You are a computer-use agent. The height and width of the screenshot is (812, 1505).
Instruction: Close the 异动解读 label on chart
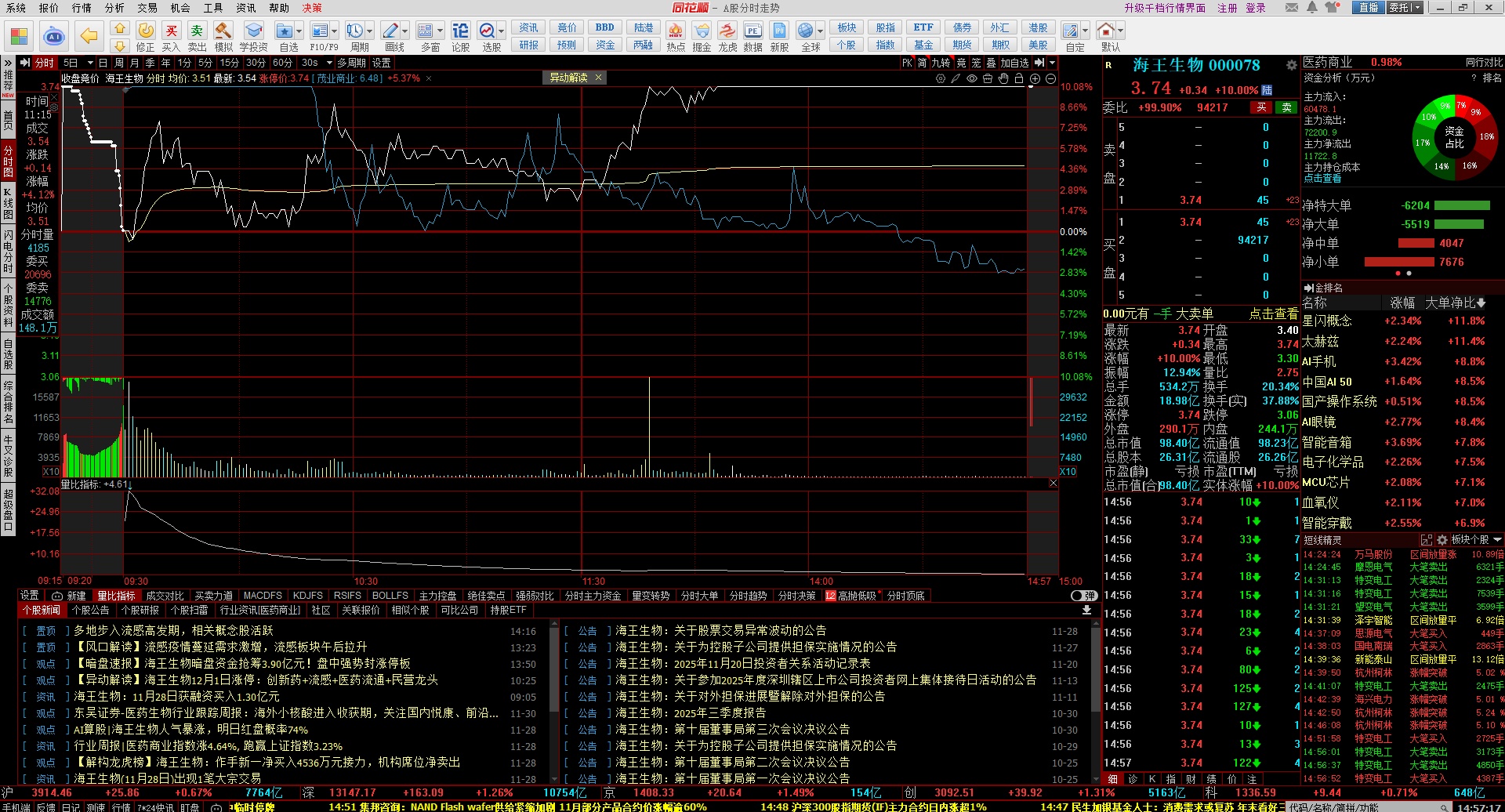click(598, 78)
